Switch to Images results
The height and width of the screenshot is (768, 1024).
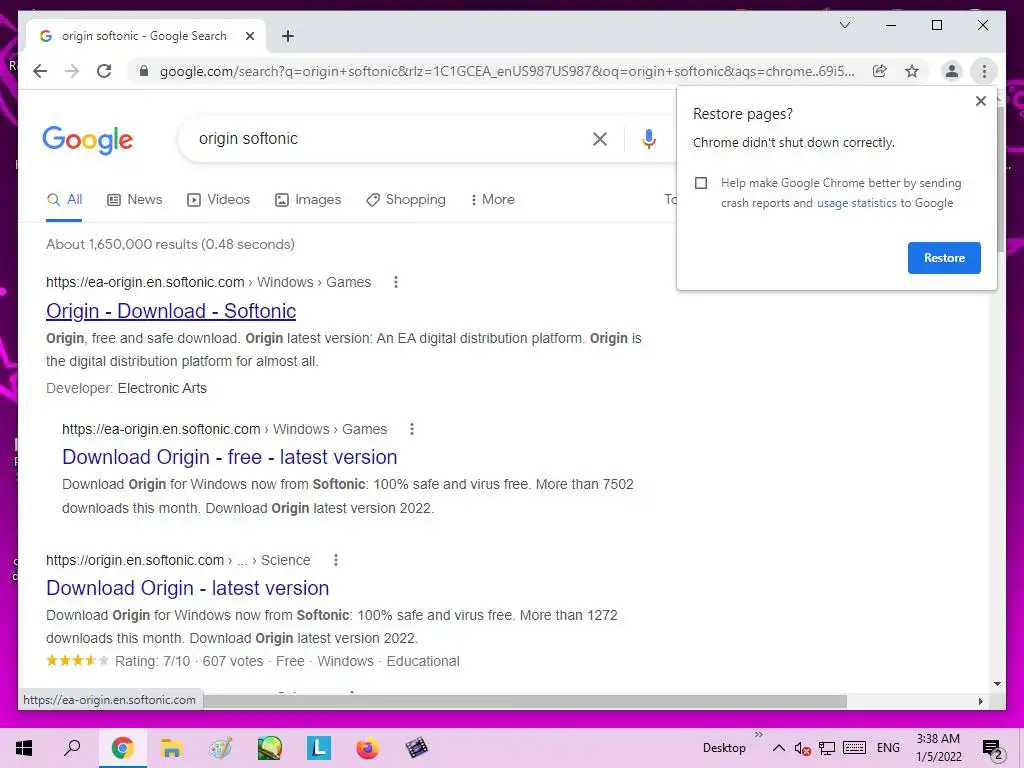(308, 200)
